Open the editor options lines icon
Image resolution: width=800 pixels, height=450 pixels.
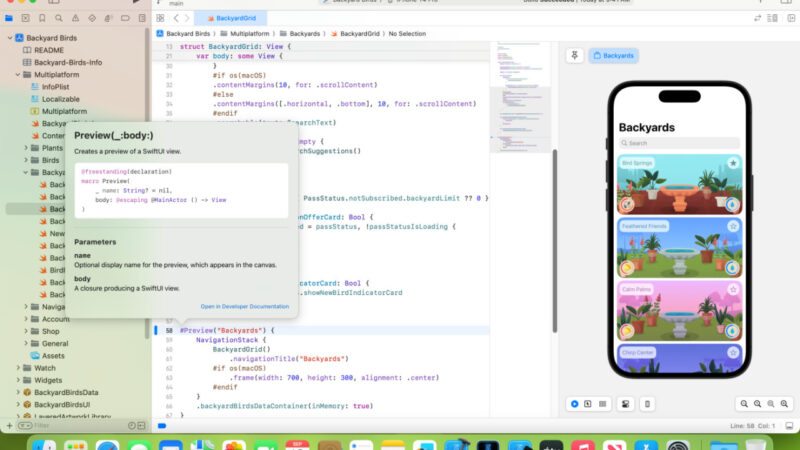coord(772,18)
